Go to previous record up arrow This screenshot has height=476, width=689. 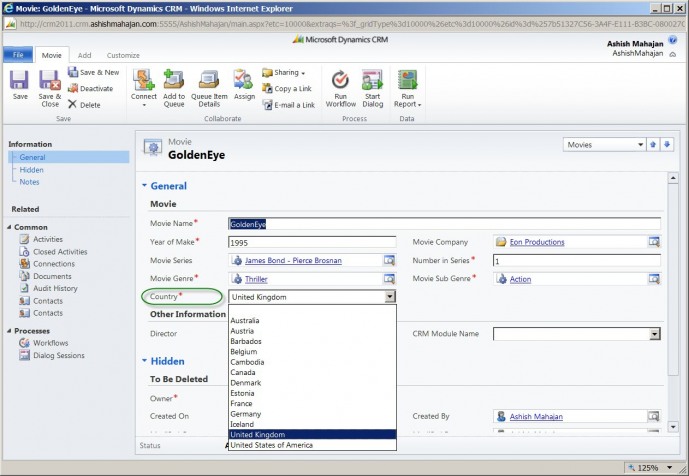pos(653,145)
